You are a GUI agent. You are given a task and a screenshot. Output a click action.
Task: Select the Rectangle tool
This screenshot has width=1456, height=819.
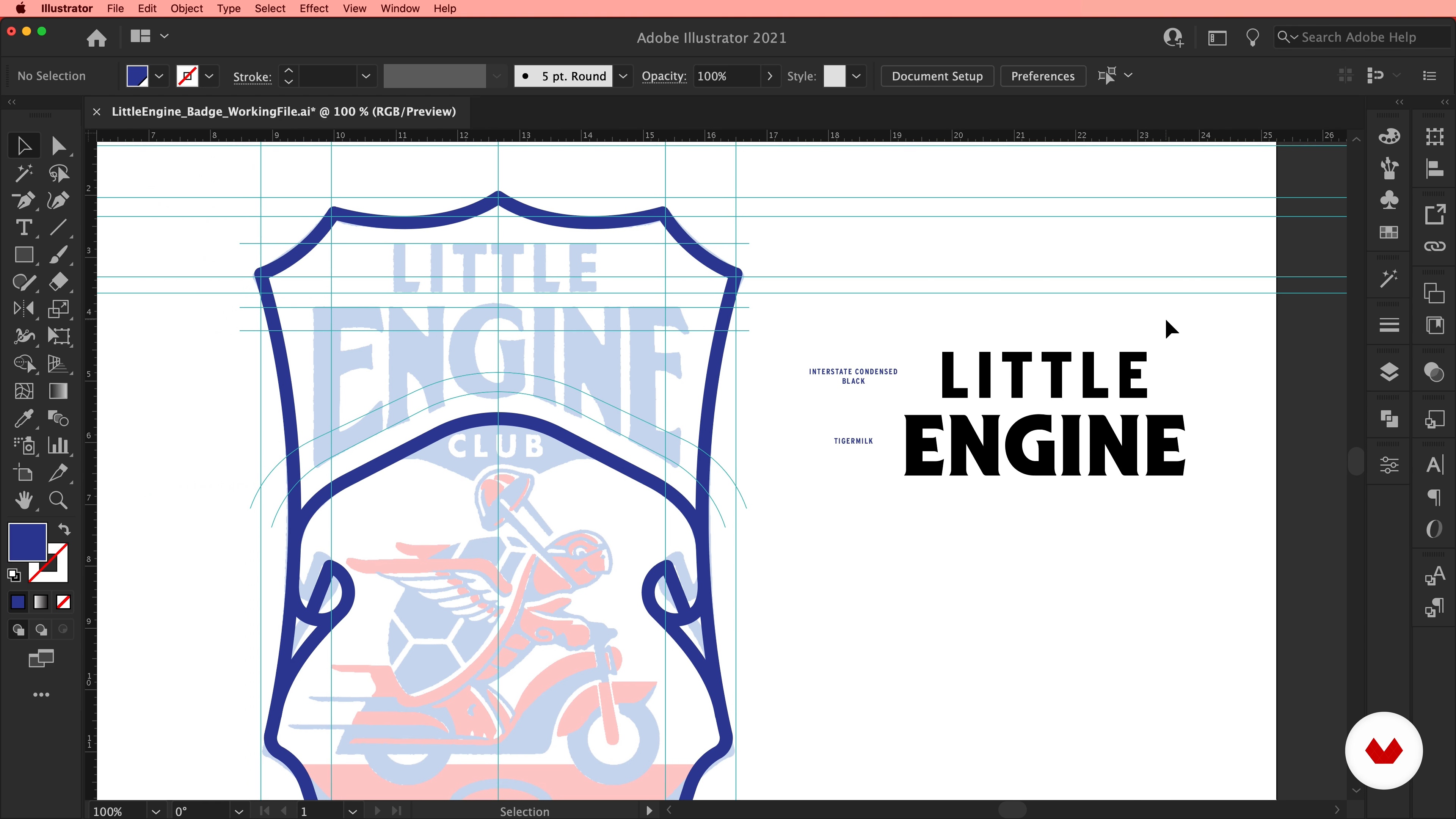click(24, 255)
